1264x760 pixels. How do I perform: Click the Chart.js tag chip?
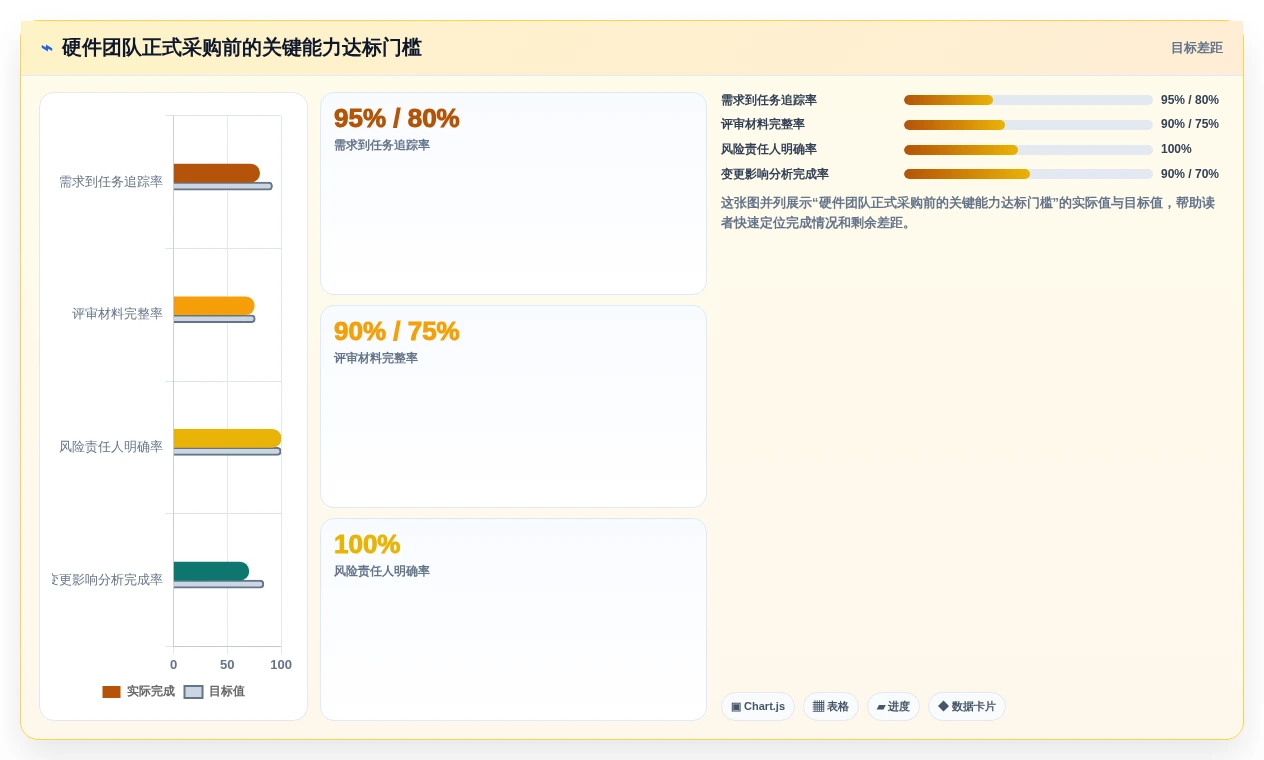click(x=758, y=707)
